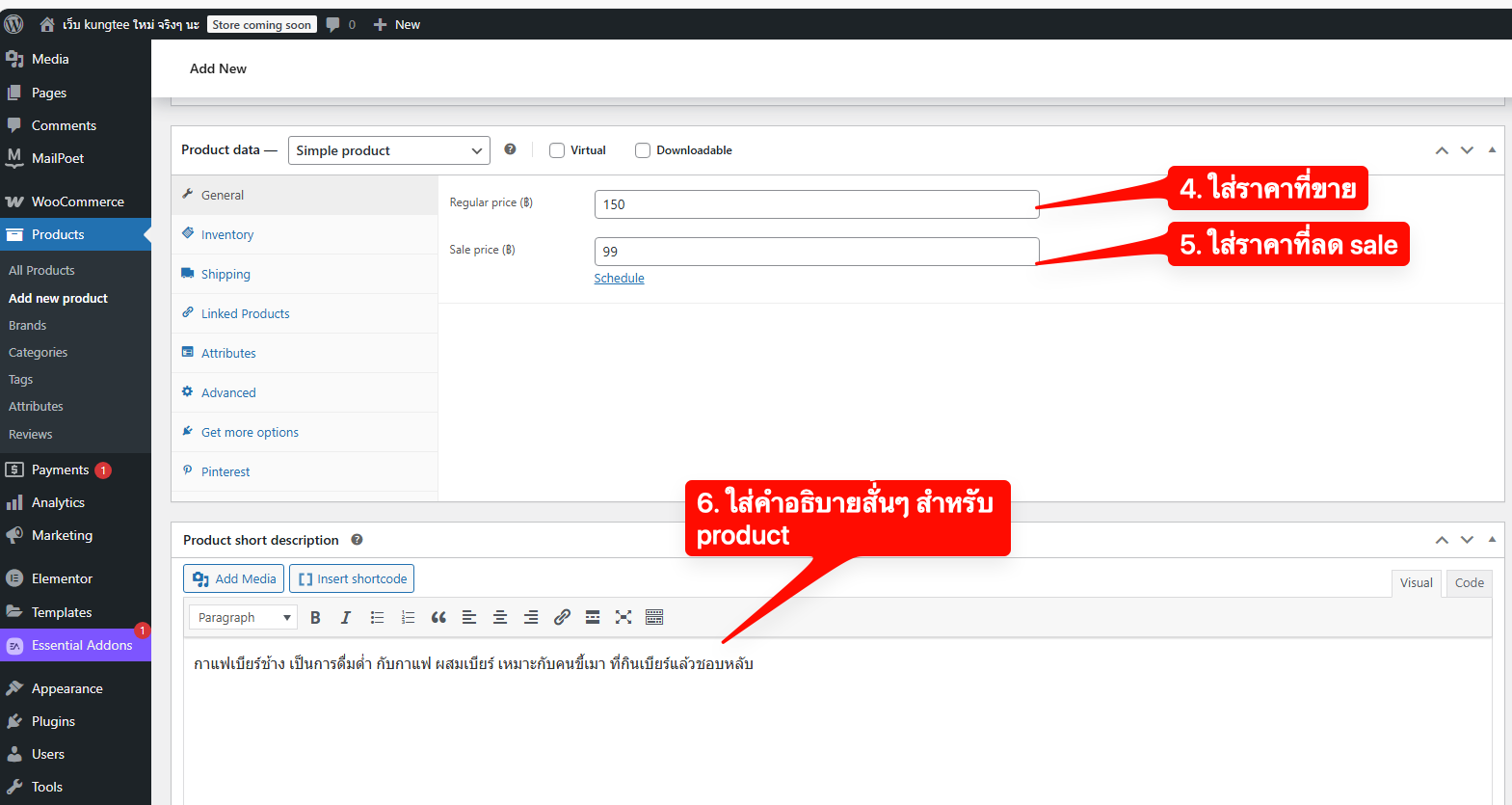Click the Regular price input field
This screenshot has width=1512, height=805.
[816, 204]
